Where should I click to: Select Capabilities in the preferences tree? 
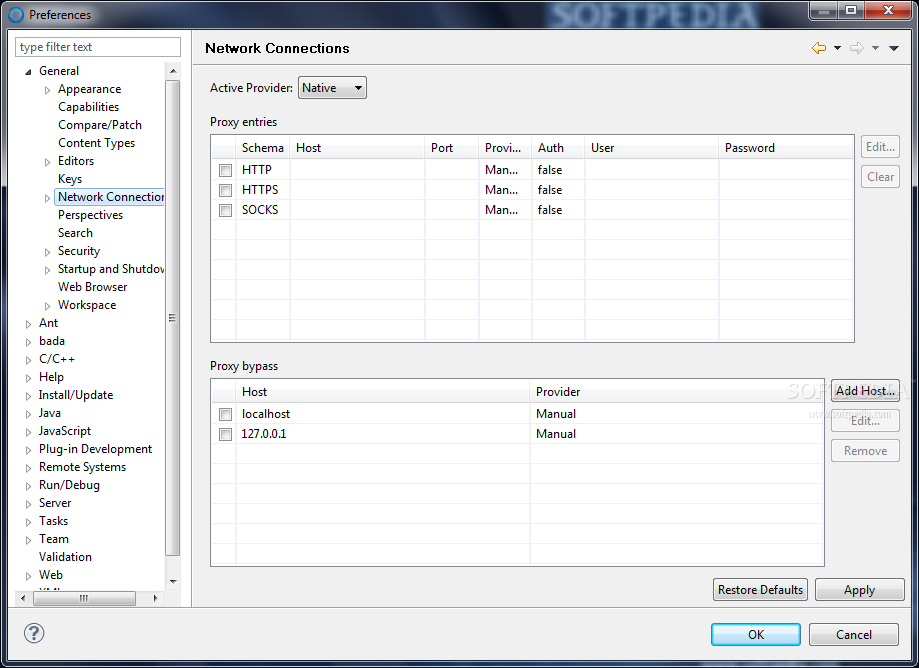coord(89,107)
